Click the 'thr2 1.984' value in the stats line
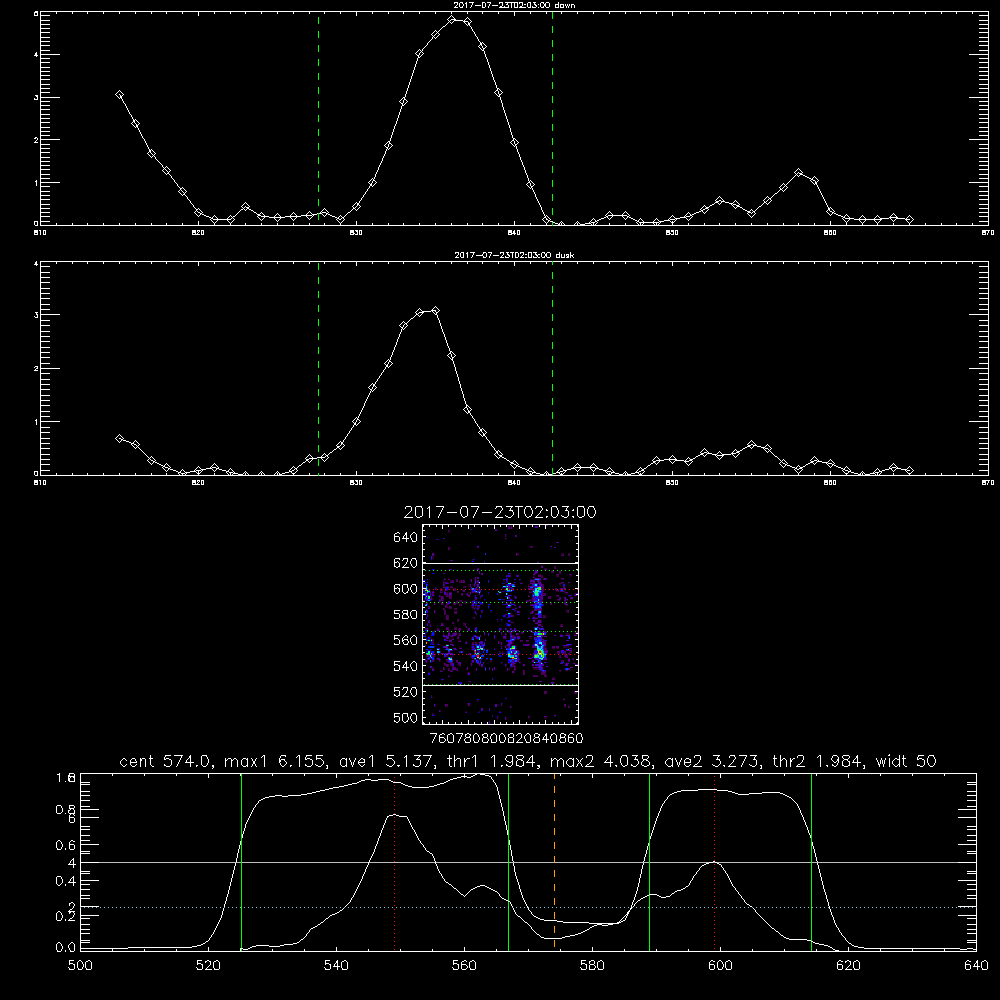The image size is (1000, 1000). [818, 761]
